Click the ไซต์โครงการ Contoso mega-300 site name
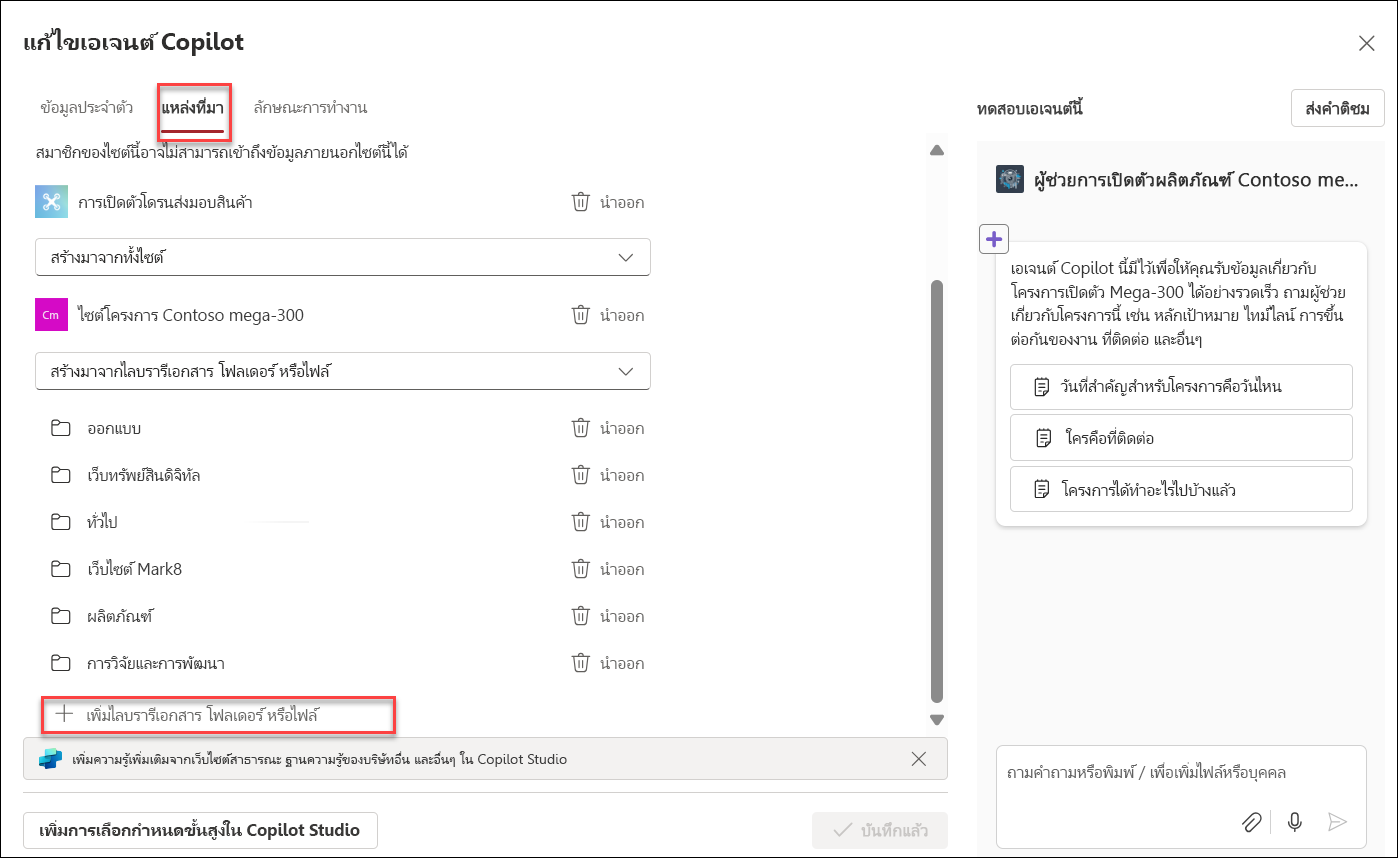The width and height of the screenshot is (1398, 858). tap(191, 315)
